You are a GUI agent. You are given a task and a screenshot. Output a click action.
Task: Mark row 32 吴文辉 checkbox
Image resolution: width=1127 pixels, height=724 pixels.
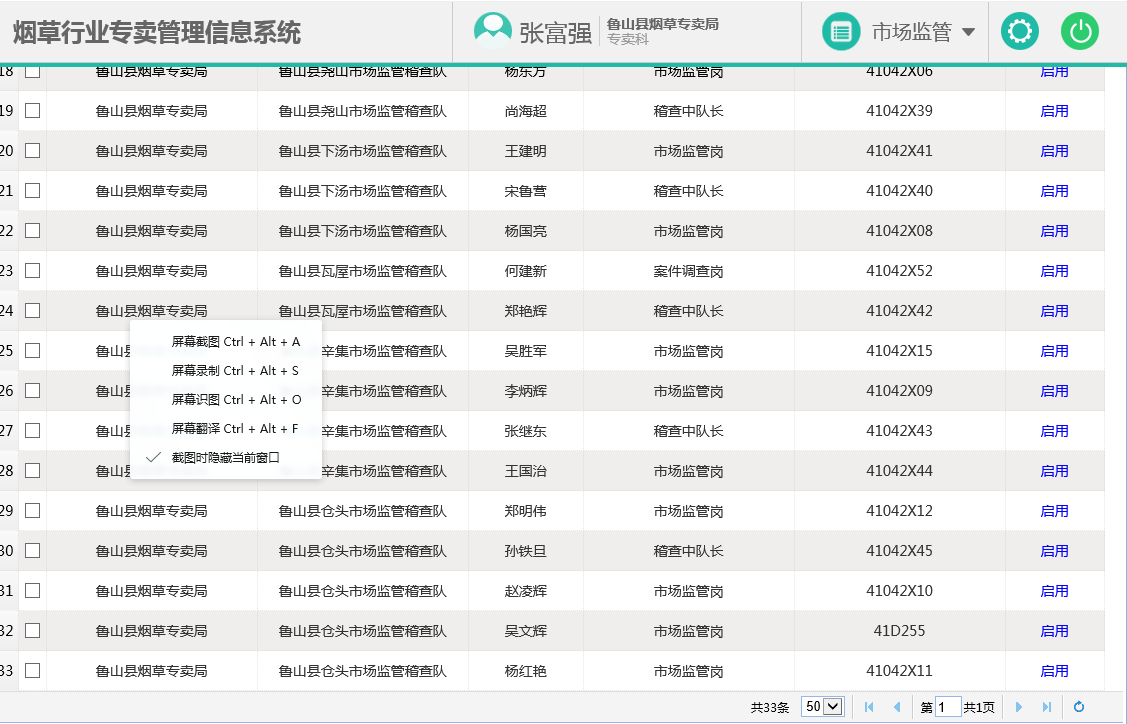(x=32, y=631)
